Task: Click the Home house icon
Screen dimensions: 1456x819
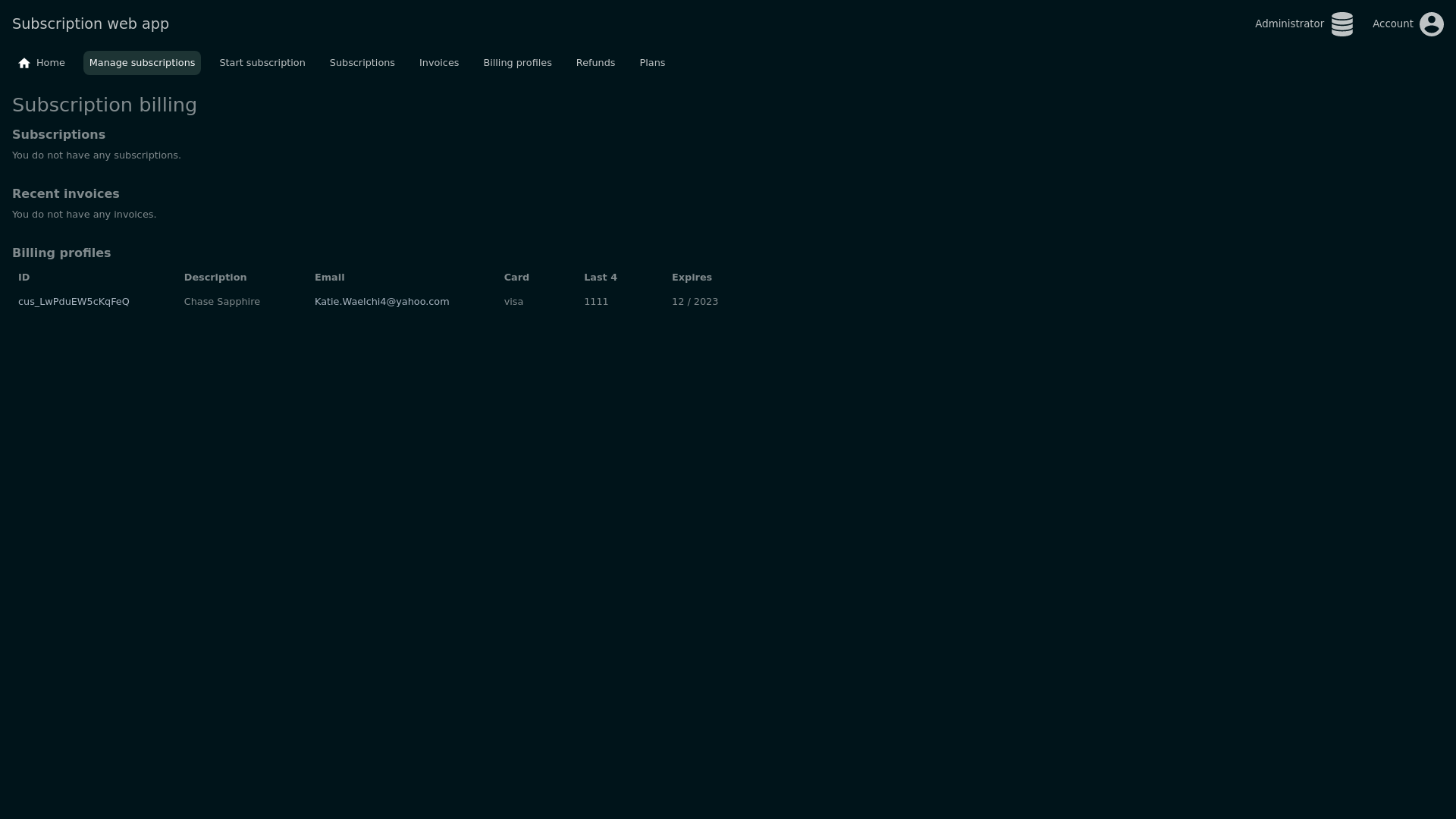Action: click(x=24, y=63)
